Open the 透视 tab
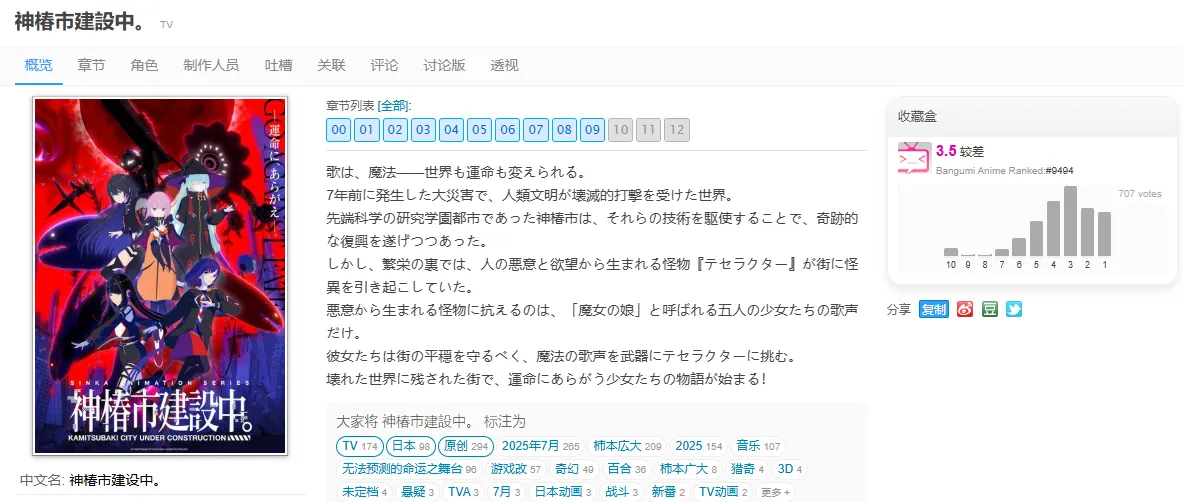1183x502 pixels. pyautogui.click(x=504, y=65)
